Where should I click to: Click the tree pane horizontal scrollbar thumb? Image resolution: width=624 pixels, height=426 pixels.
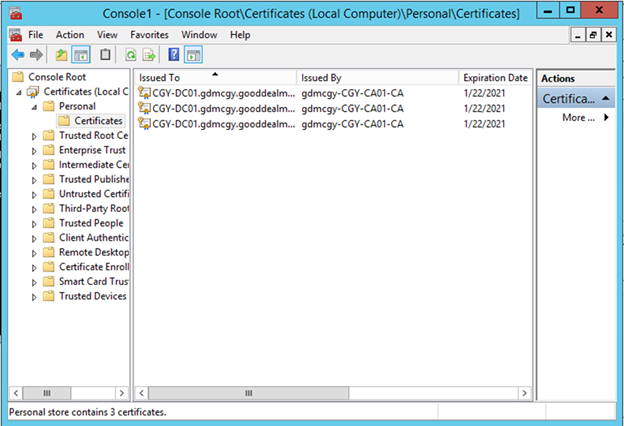(47, 393)
